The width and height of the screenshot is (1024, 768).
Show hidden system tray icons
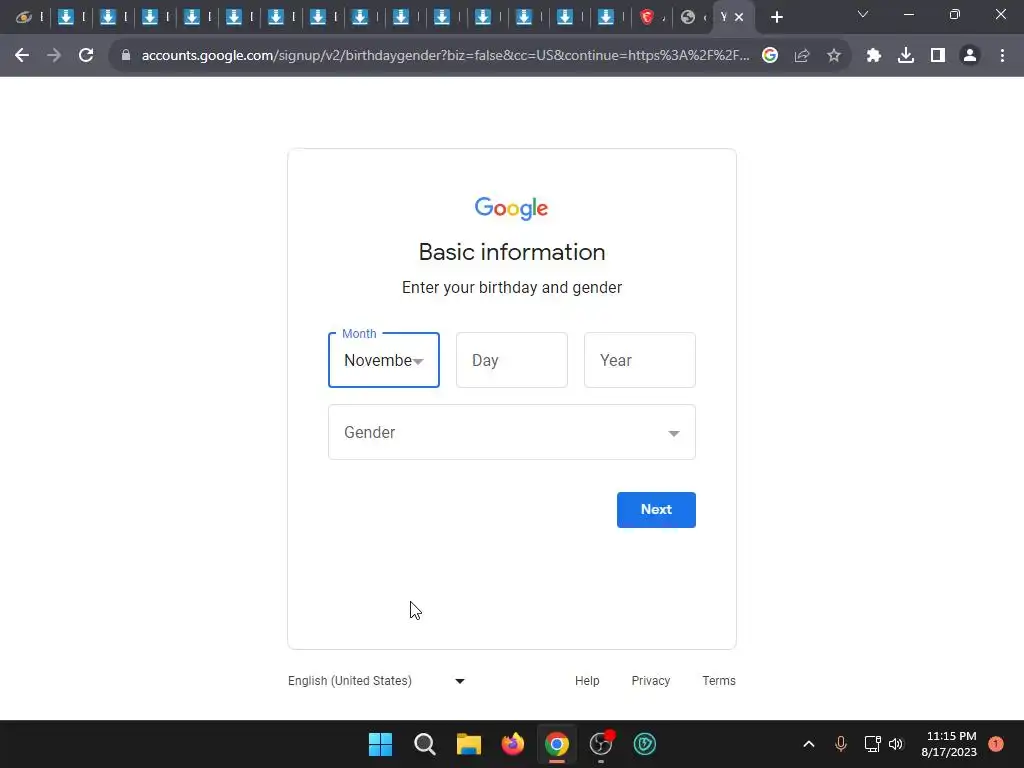pyautogui.click(x=808, y=744)
